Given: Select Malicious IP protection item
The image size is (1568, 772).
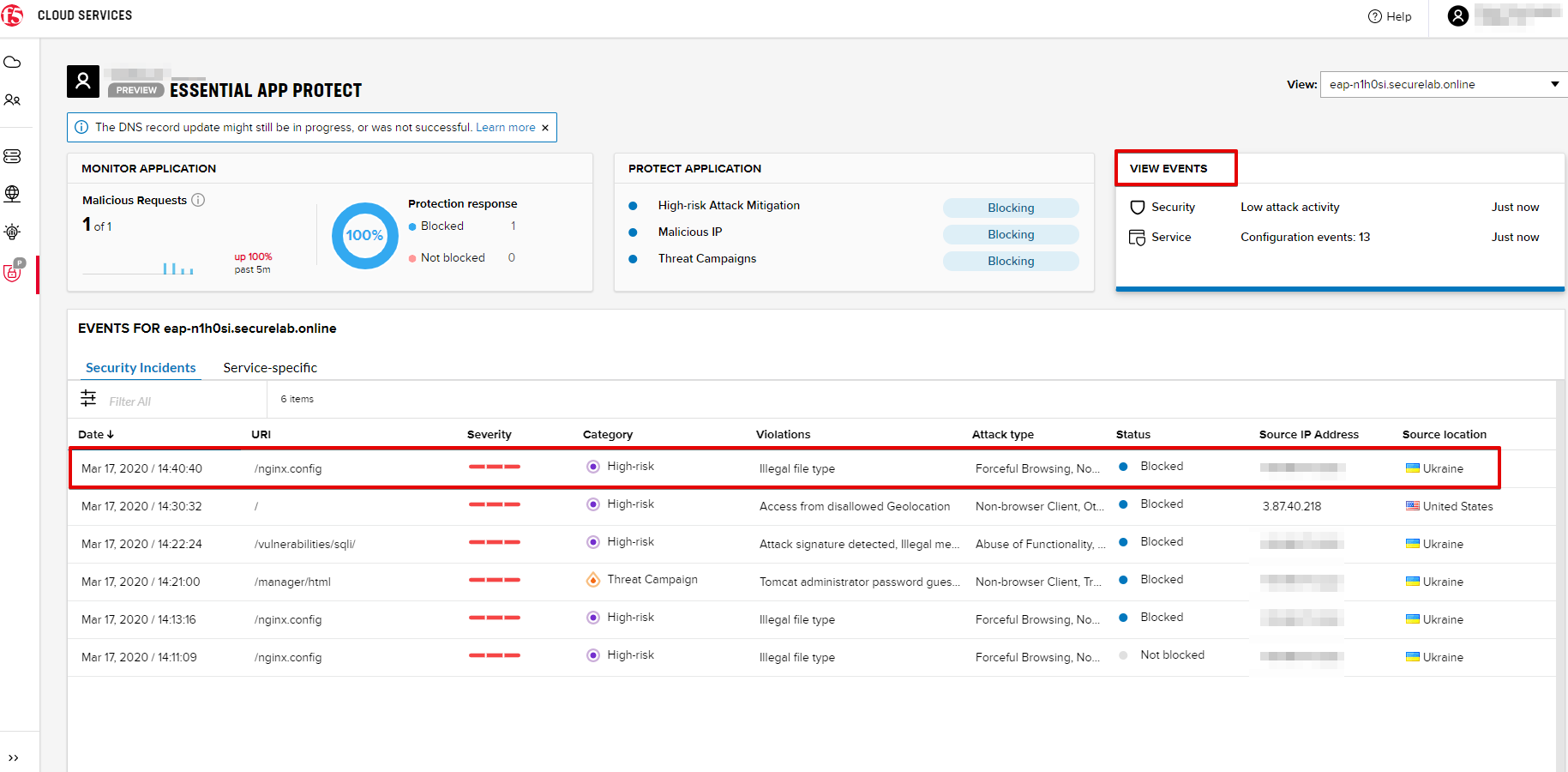Looking at the screenshot, I should 690,232.
